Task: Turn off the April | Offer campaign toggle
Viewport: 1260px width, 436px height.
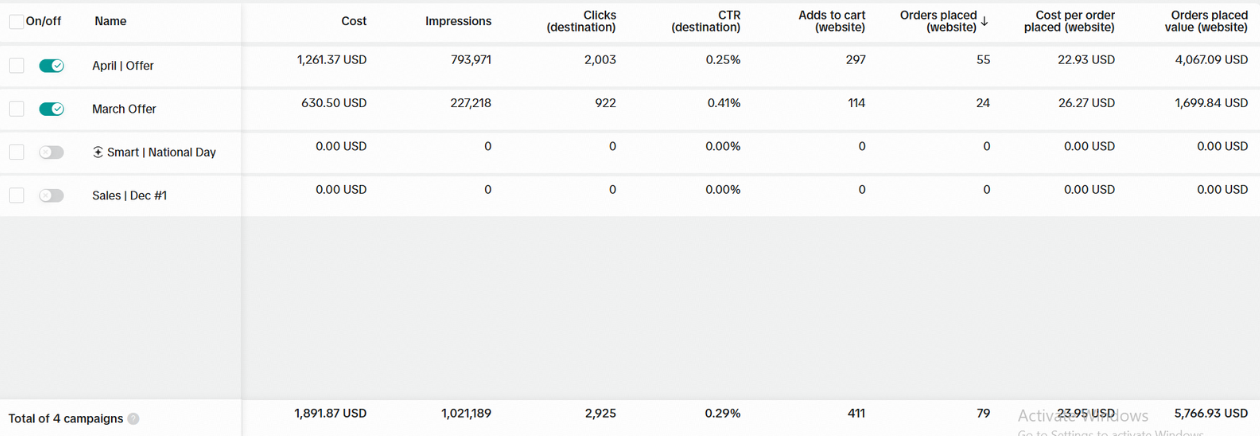Action: (x=51, y=66)
